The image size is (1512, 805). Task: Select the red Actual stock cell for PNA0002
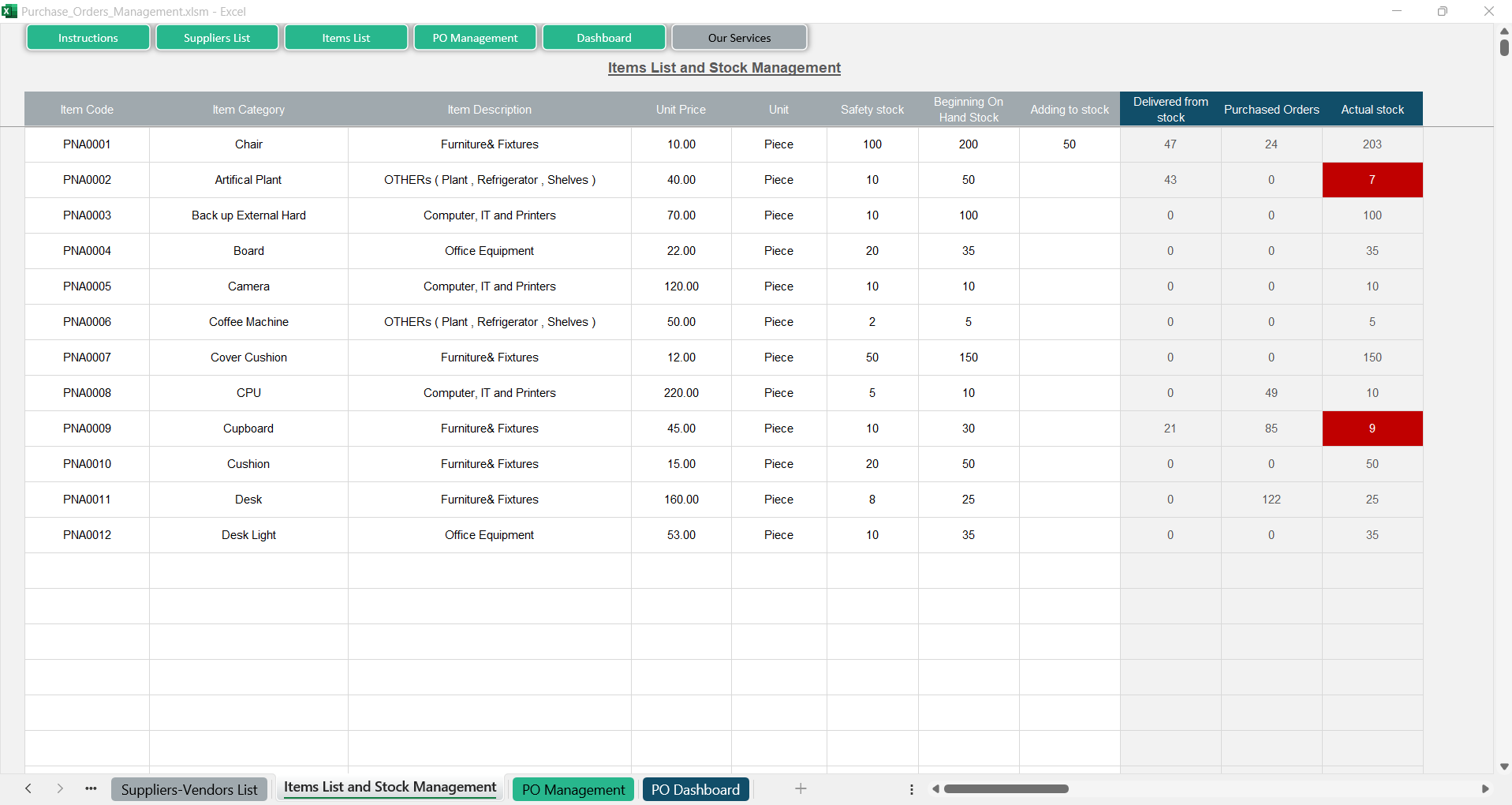pyautogui.click(x=1372, y=180)
